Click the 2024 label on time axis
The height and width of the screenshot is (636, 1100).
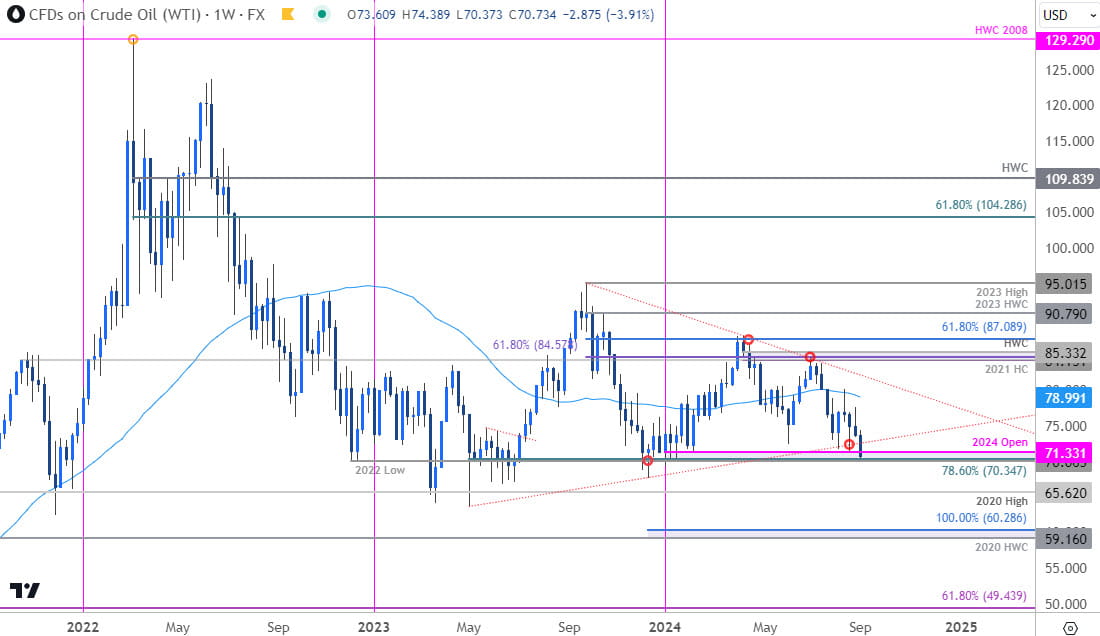pos(664,626)
